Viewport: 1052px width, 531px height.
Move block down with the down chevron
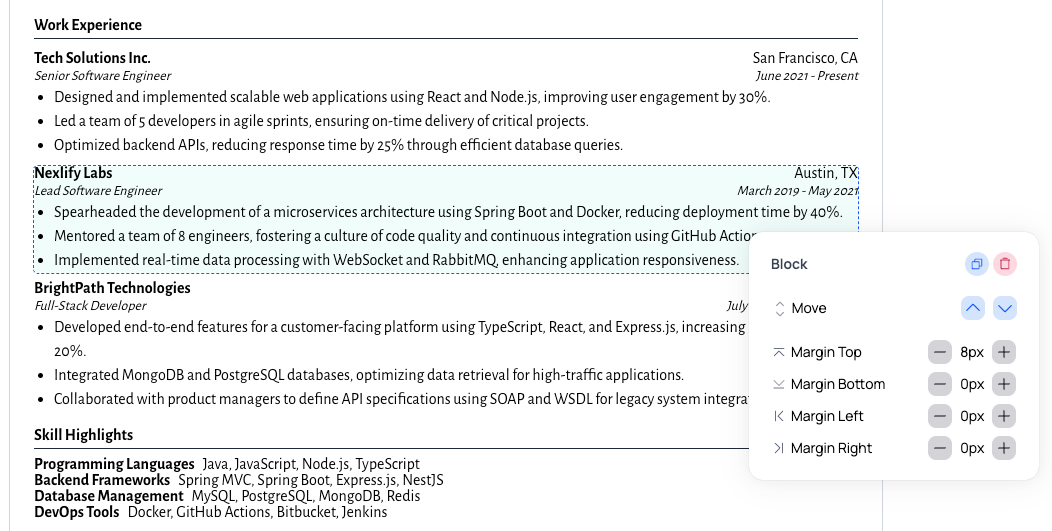coord(1004,308)
